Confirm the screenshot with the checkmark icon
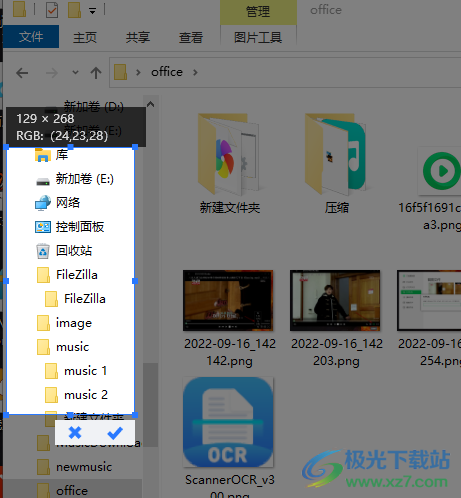The image size is (461, 498). coord(115,433)
